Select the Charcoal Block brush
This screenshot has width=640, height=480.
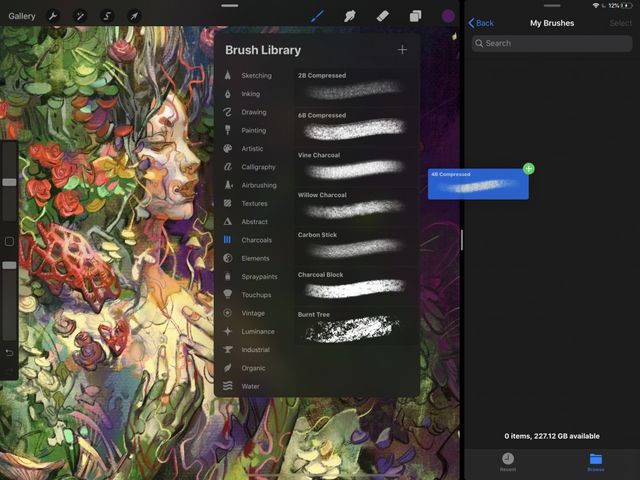(356, 286)
